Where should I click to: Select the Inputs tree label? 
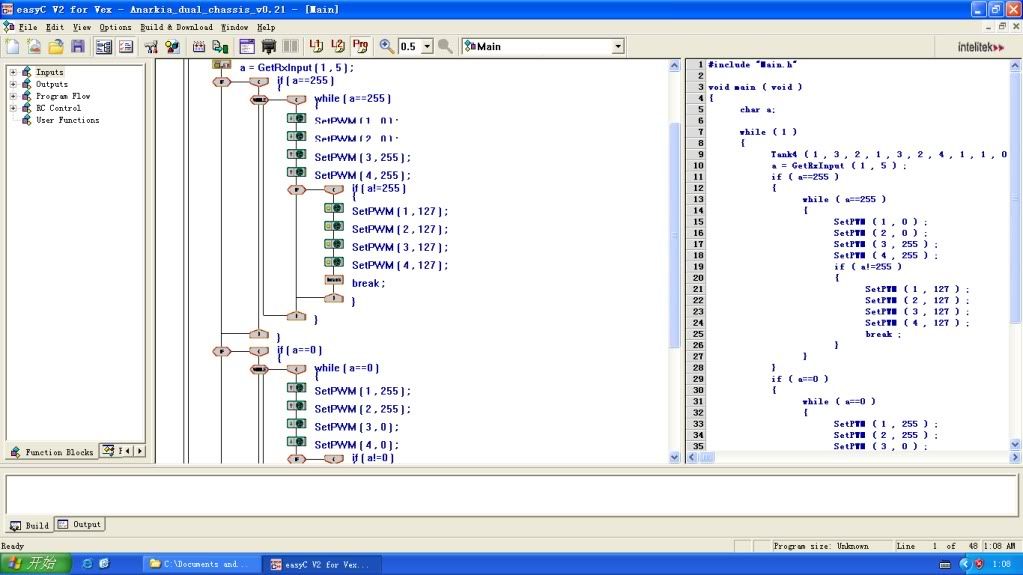[50, 72]
